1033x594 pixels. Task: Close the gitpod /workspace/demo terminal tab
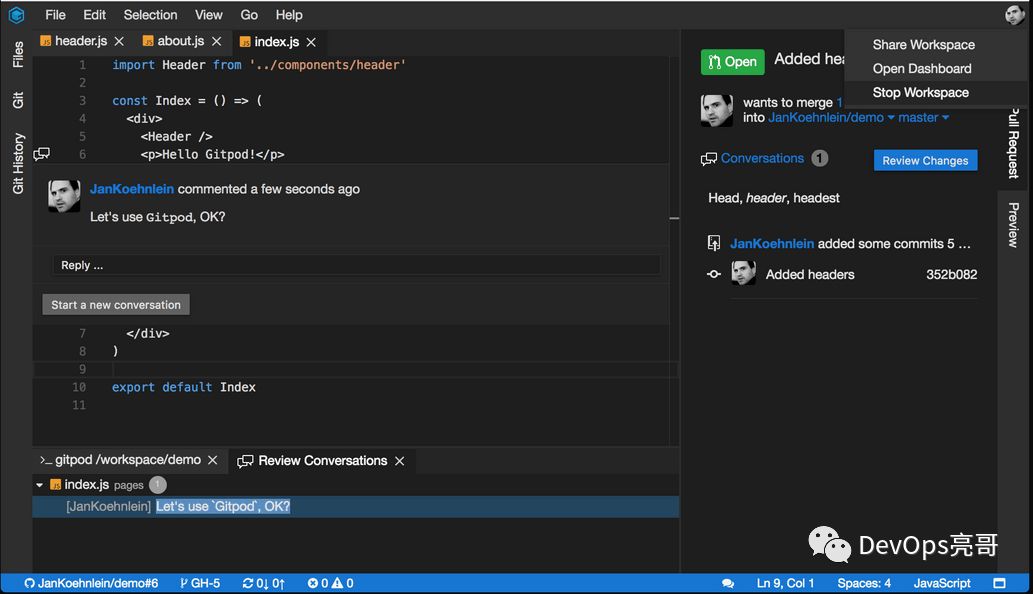click(212, 460)
